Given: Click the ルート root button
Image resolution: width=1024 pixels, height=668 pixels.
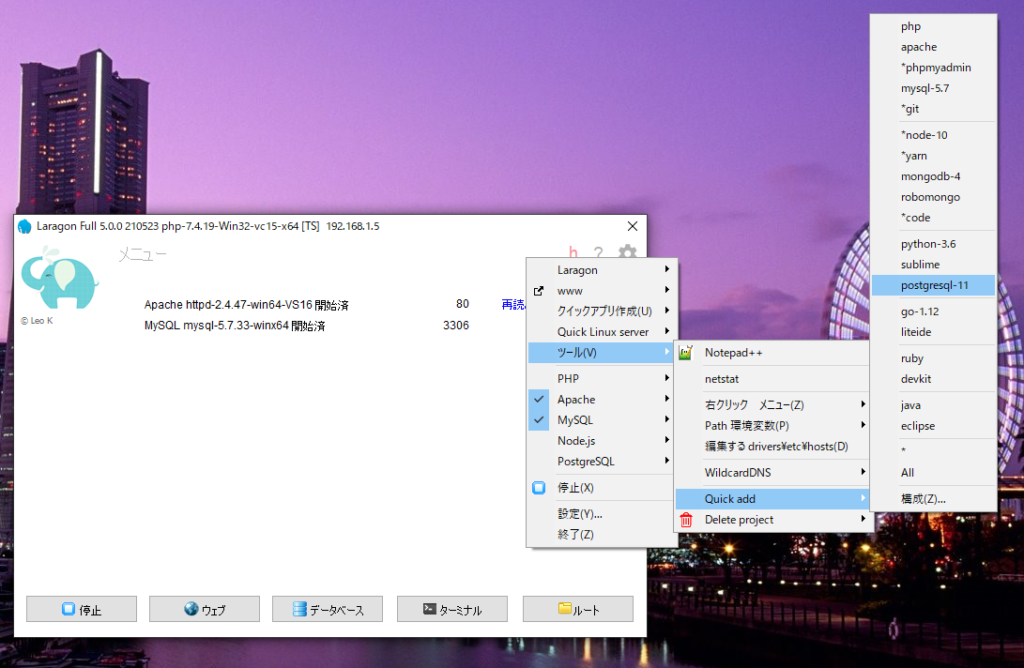Looking at the screenshot, I should tap(578, 609).
